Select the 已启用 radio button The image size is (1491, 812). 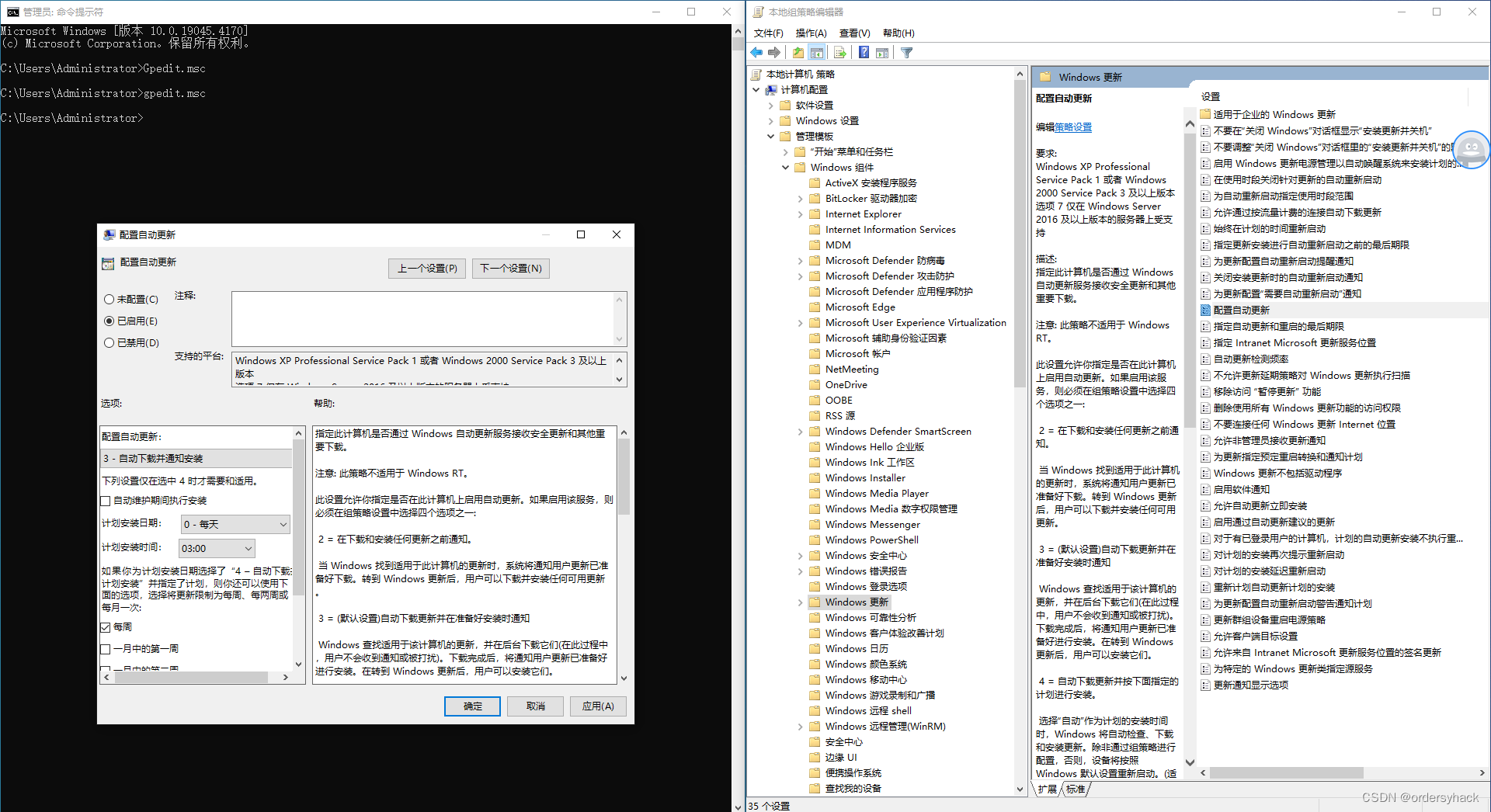tap(109, 321)
